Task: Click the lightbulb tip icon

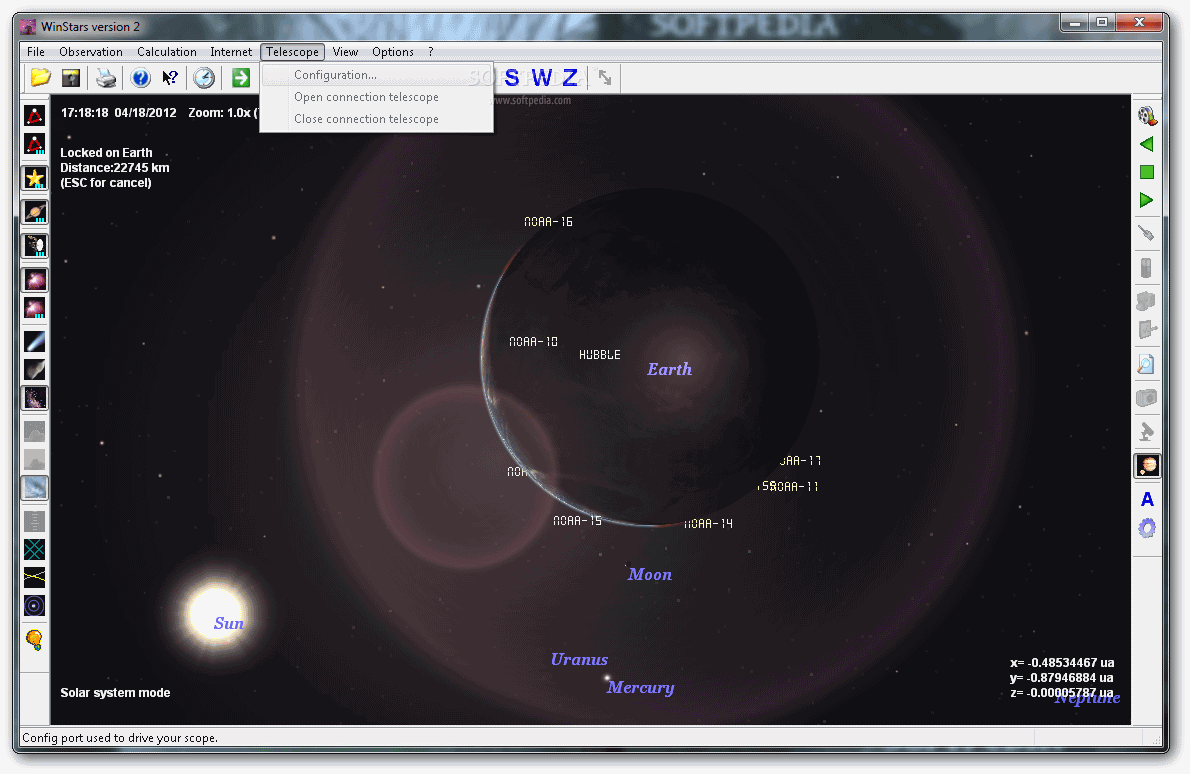Action: point(35,640)
